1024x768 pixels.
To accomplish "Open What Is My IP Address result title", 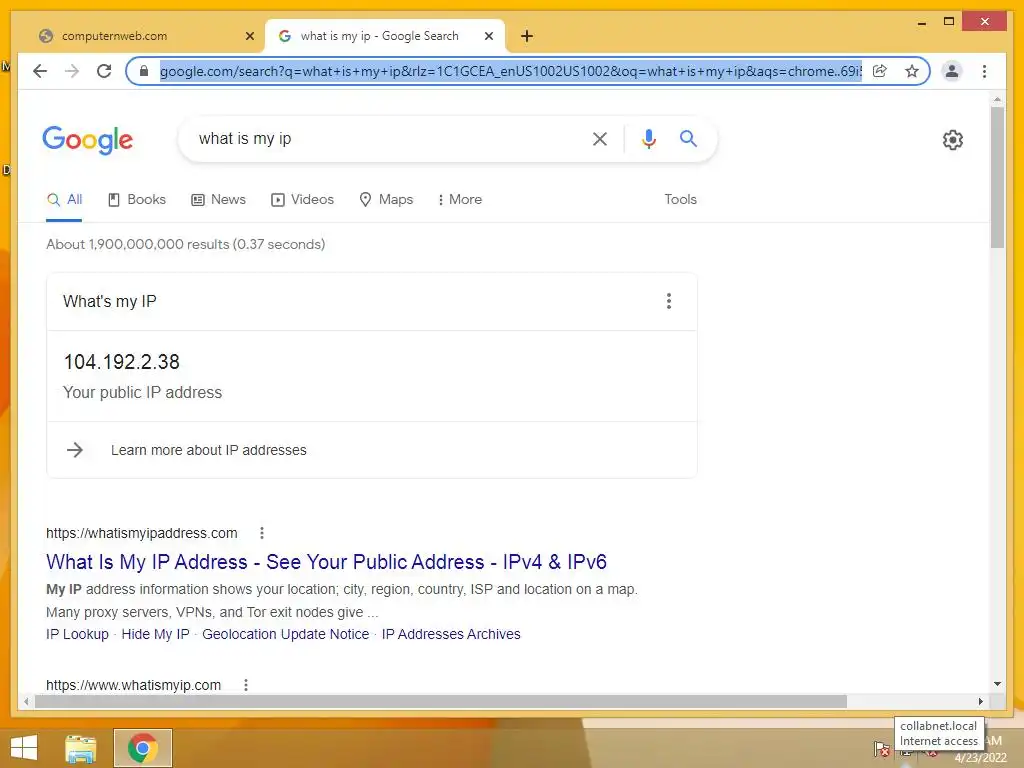I will [327, 562].
